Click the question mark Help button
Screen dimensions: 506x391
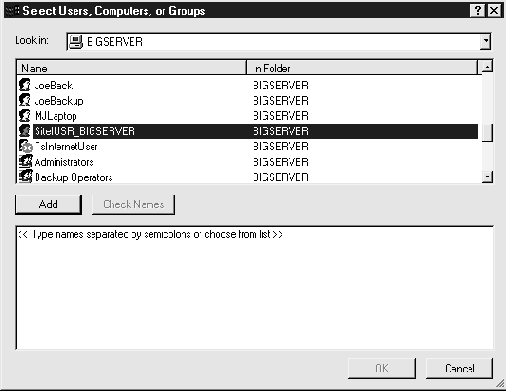(477, 11)
